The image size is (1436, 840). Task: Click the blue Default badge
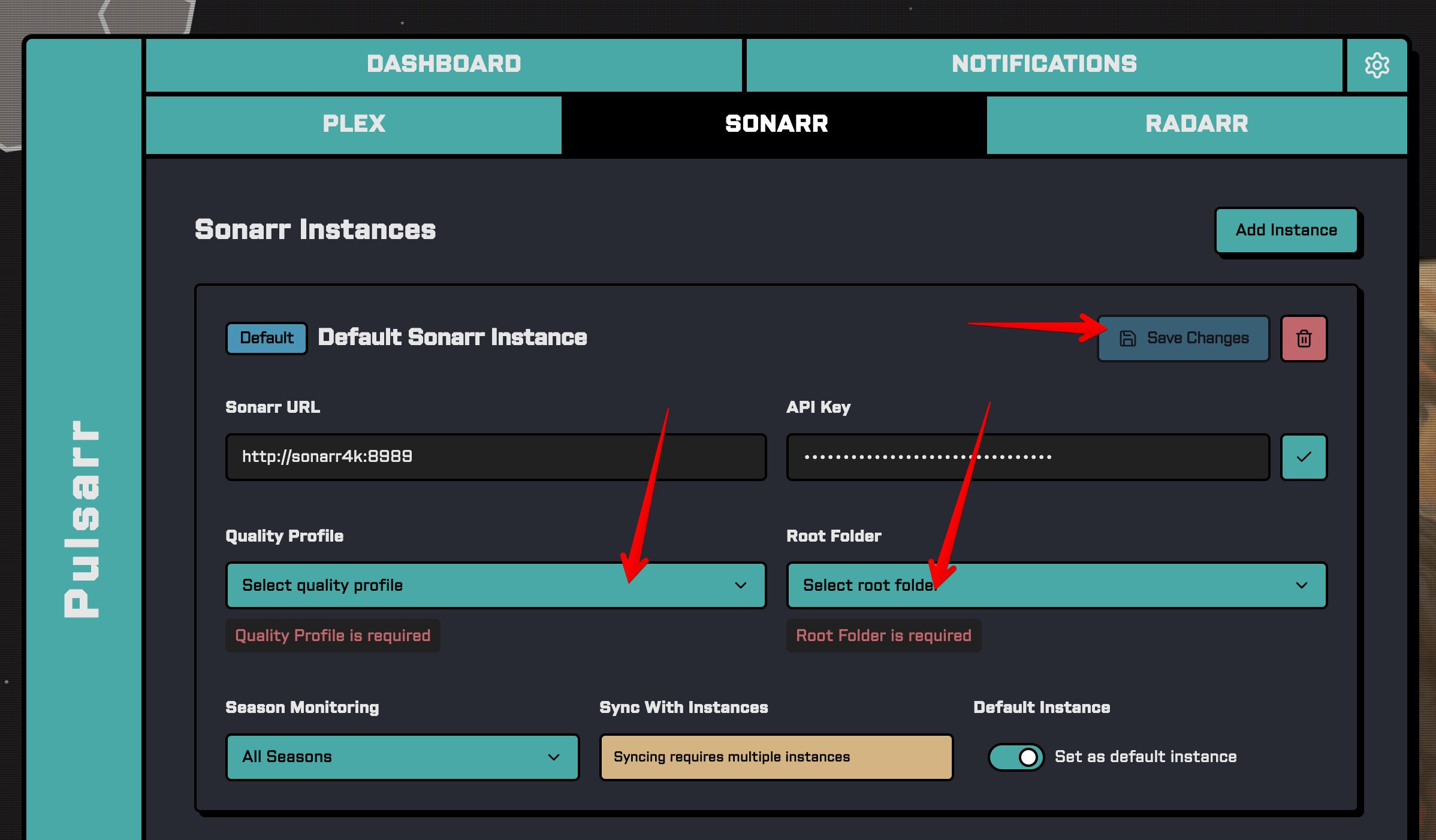(x=266, y=338)
